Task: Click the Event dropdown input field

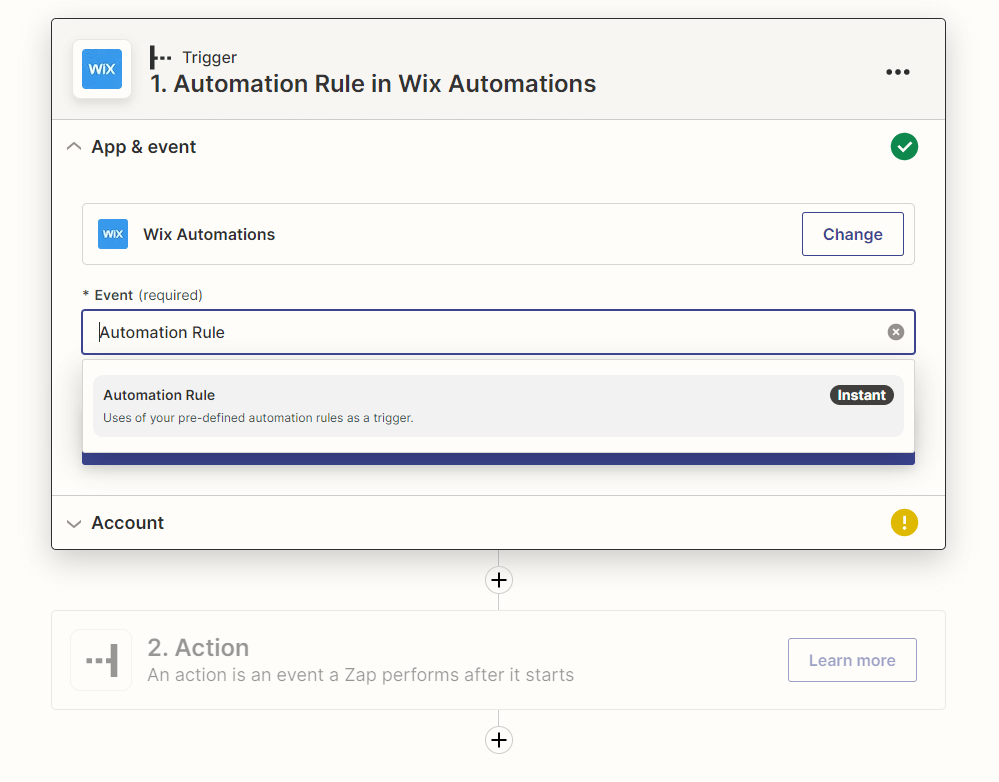Action: coord(498,332)
